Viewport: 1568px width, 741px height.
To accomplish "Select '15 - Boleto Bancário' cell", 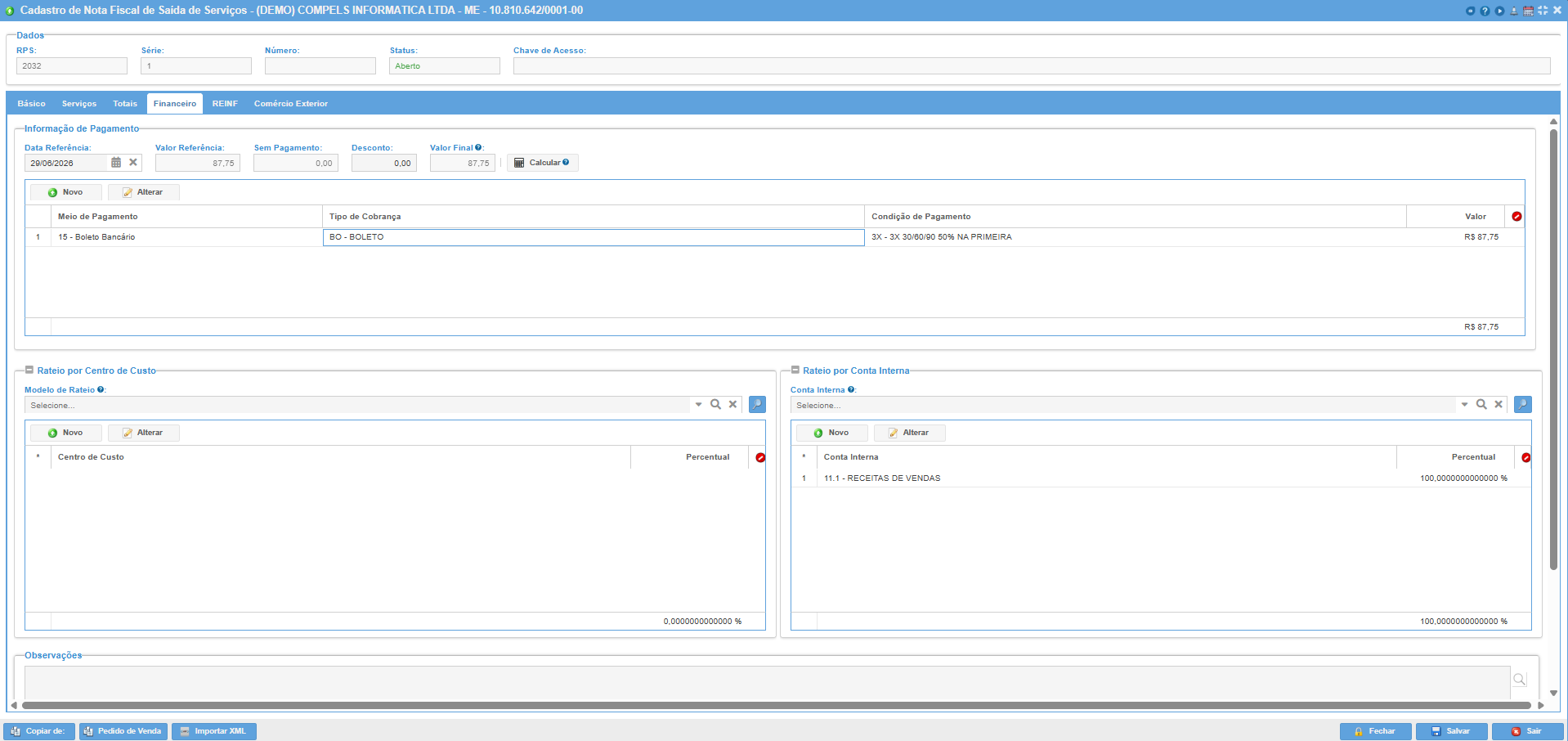I will pyautogui.click(x=186, y=237).
